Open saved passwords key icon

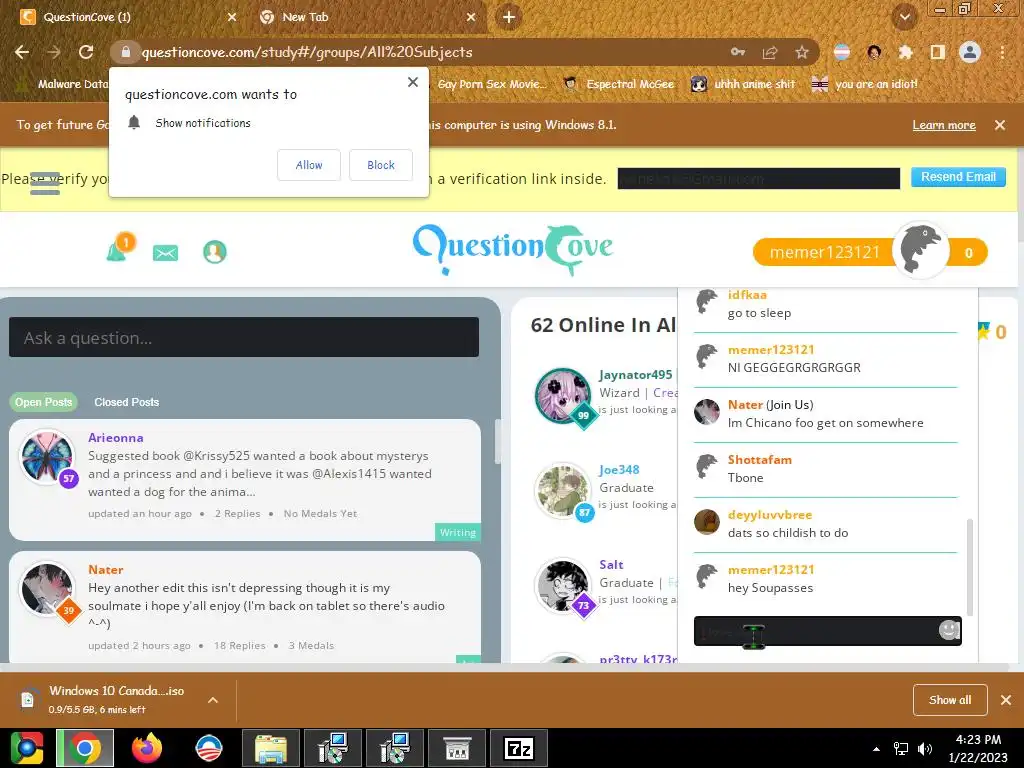point(738,52)
